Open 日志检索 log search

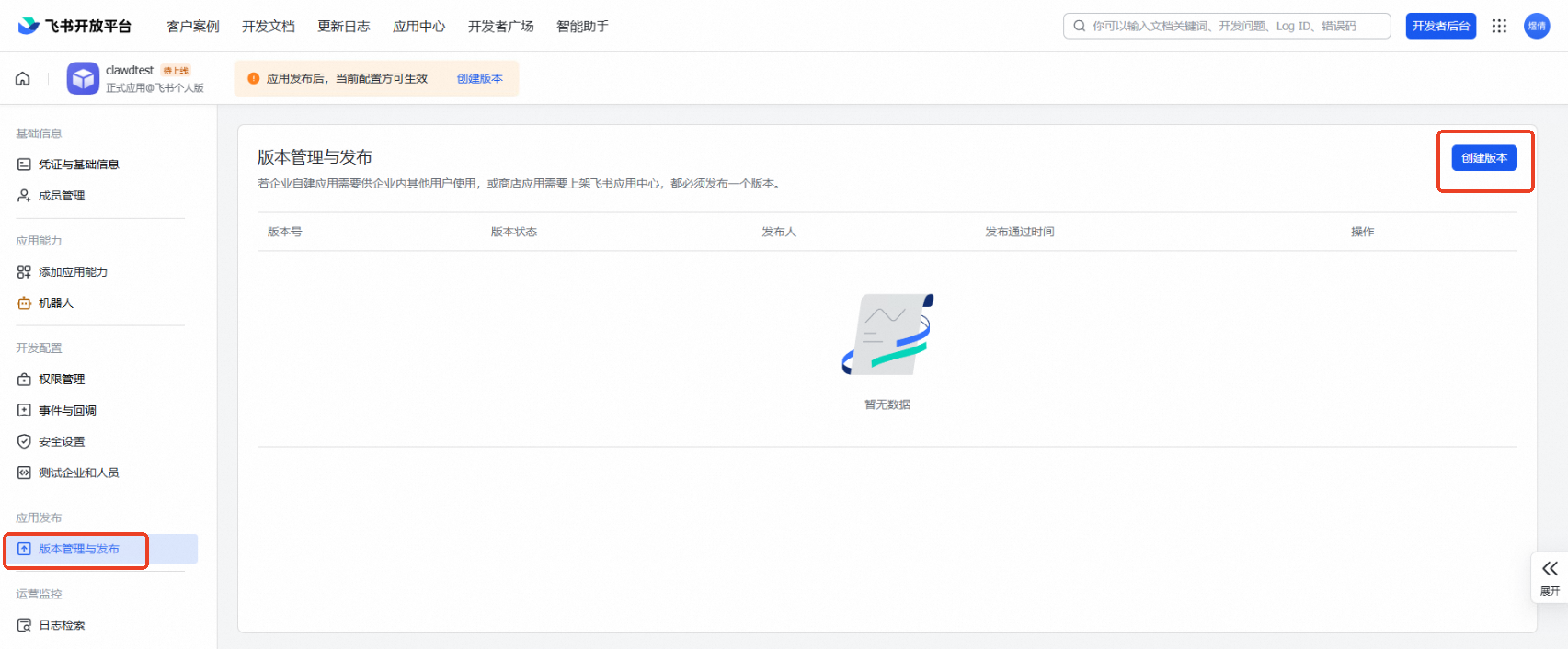pos(61,625)
